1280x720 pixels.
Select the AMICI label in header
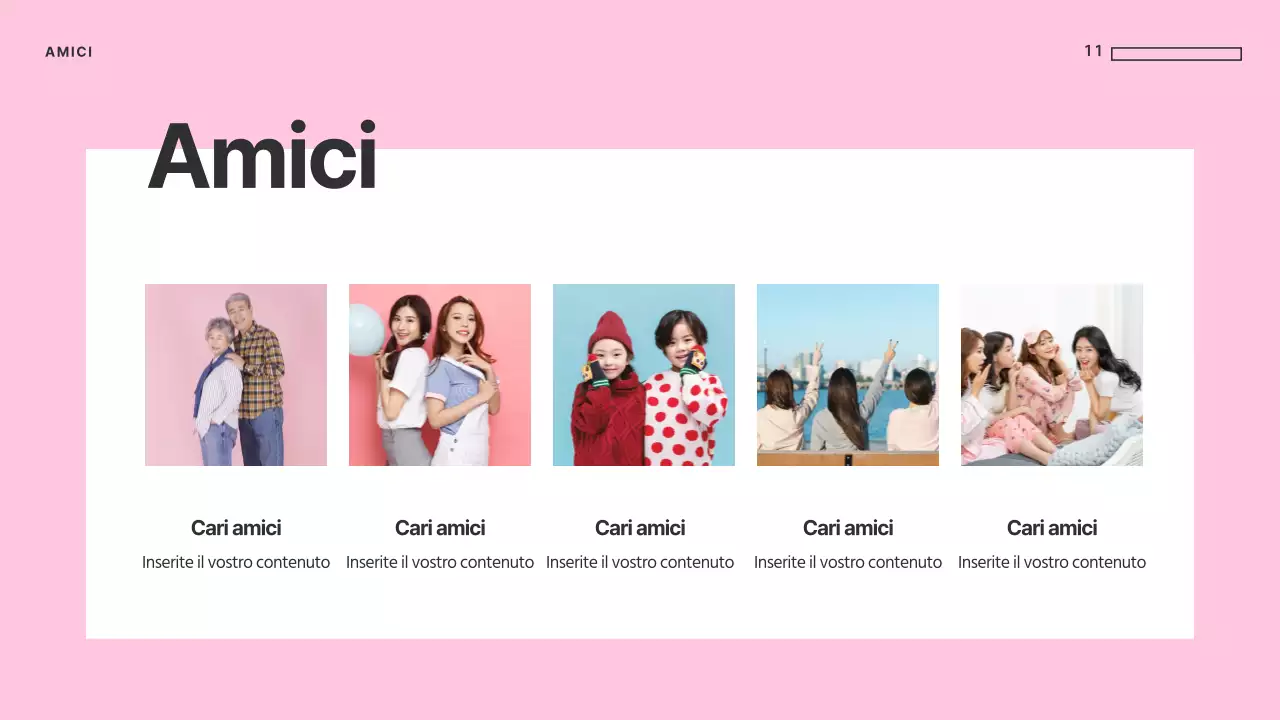click(x=69, y=52)
